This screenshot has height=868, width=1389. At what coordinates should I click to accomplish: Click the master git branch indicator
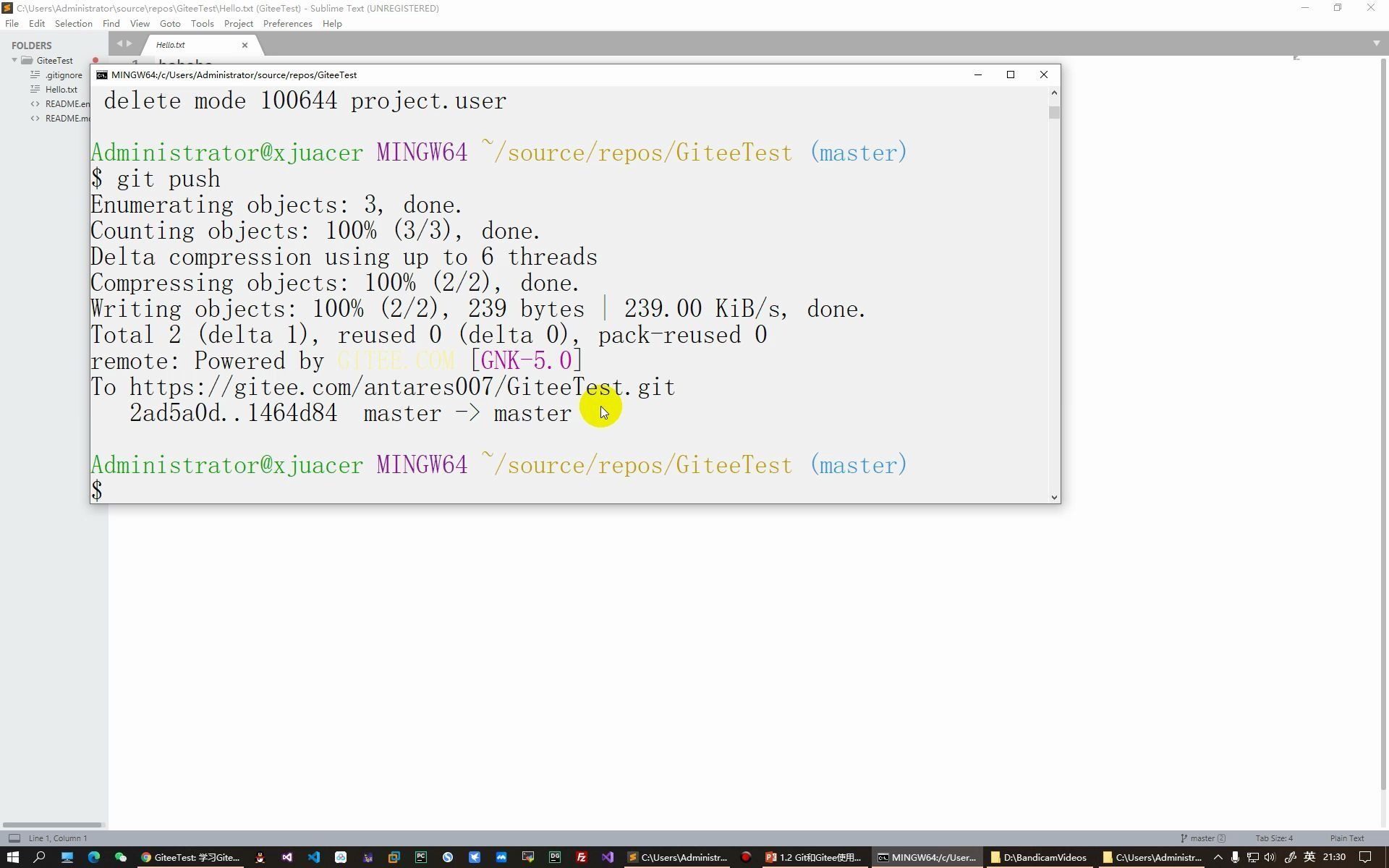(x=1202, y=838)
